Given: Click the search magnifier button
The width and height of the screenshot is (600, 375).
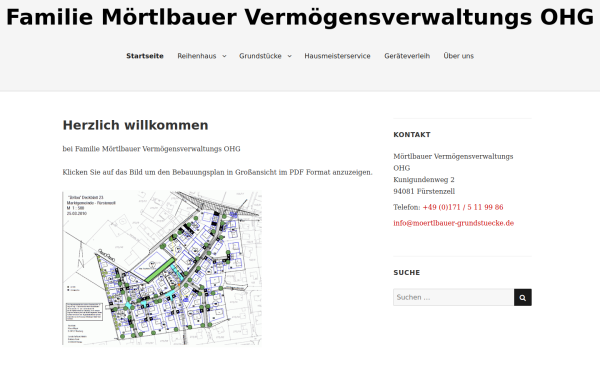Looking at the screenshot, I should 522,297.
